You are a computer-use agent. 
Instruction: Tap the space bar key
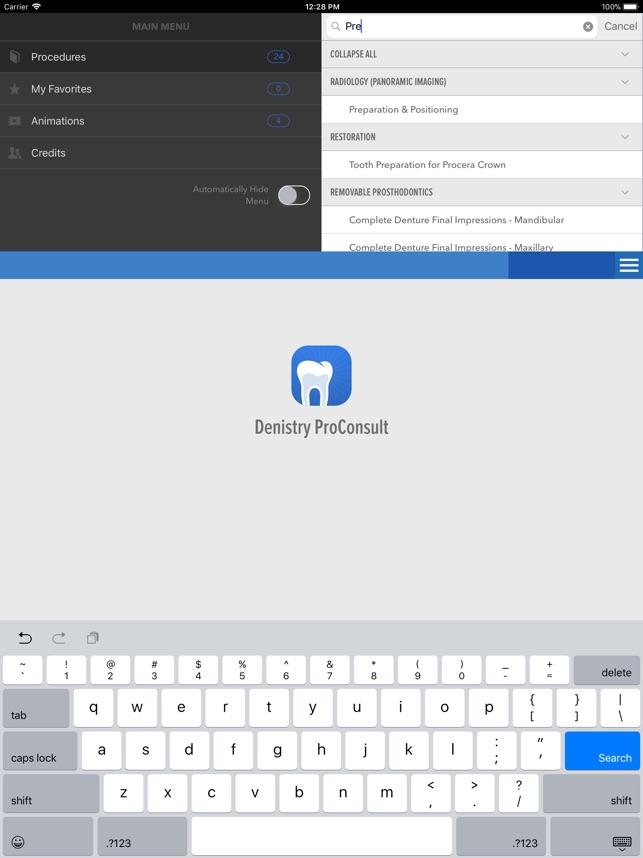(x=322, y=836)
